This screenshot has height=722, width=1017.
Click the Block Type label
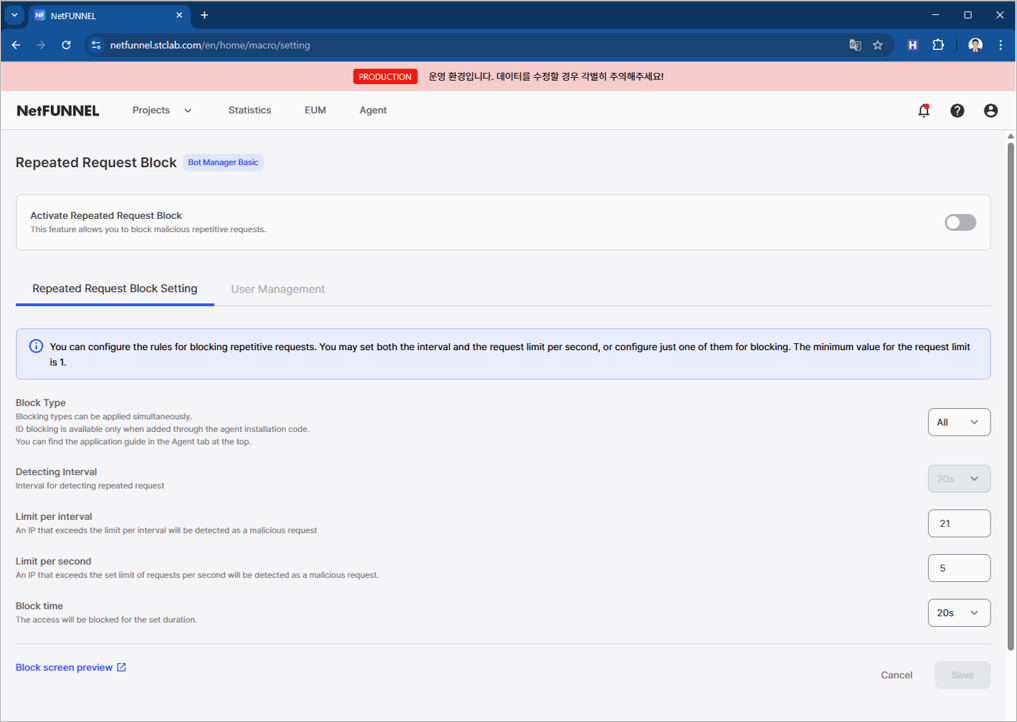(x=41, y=402)
